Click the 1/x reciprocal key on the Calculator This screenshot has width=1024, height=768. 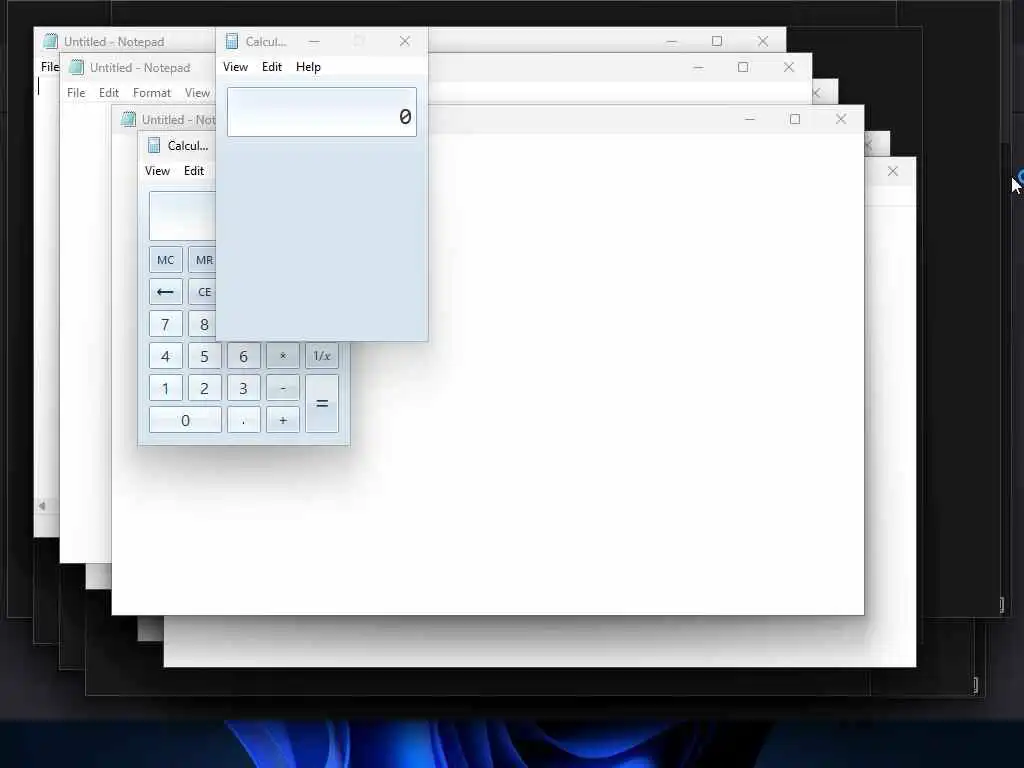322,356
